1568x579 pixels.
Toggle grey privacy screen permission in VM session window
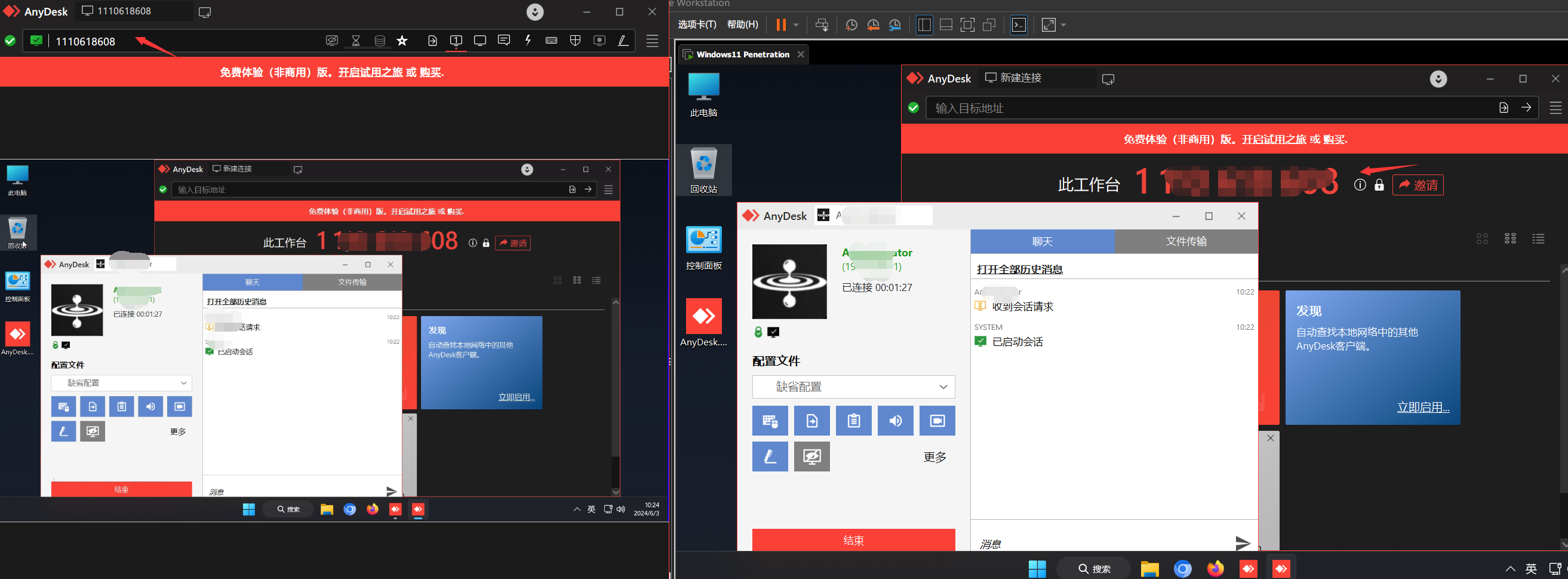point(812,457)
